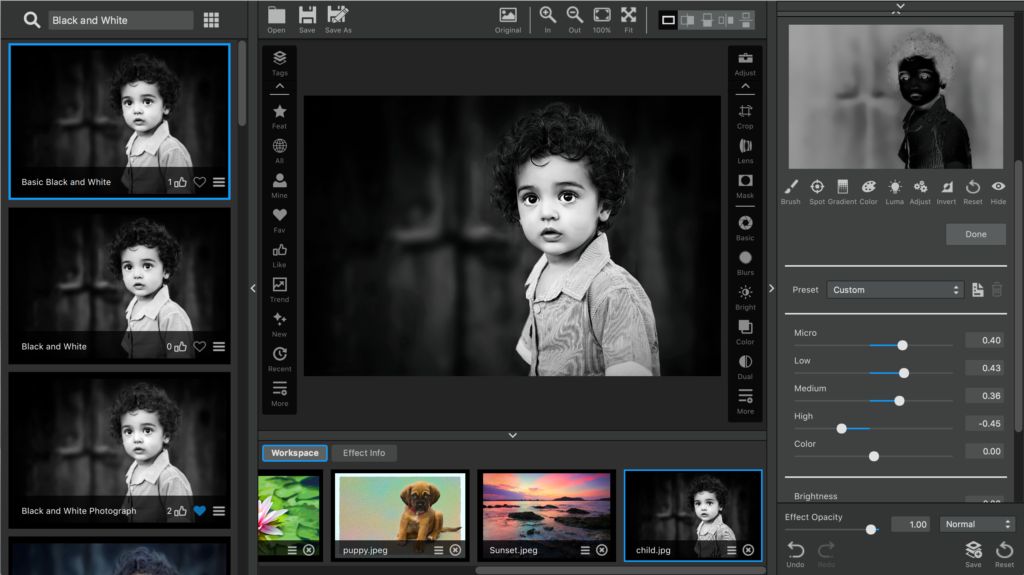
Task: Zoom In on the canvas
Action: tap(547, 20)
